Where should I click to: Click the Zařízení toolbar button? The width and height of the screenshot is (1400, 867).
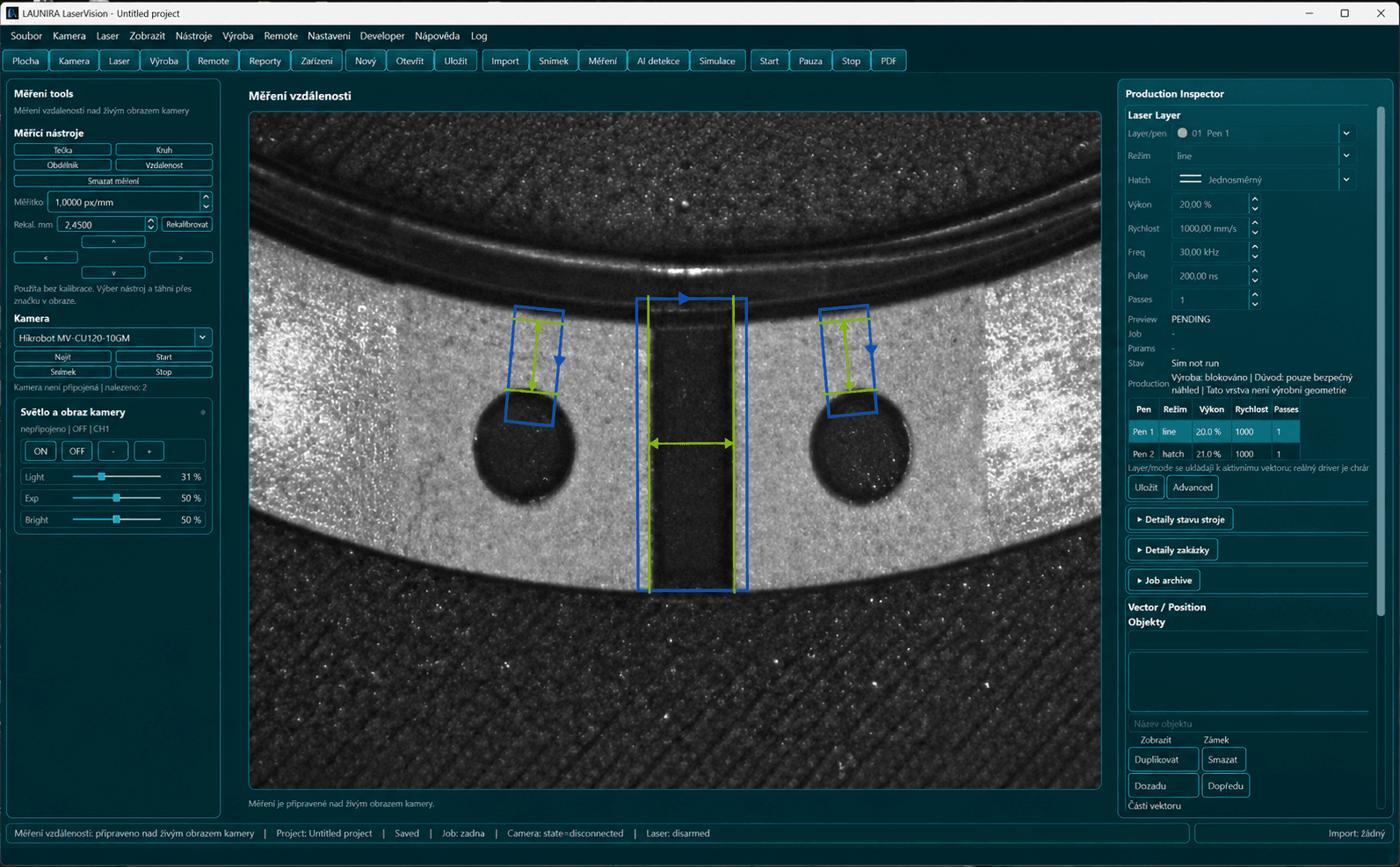click(316, 61)
